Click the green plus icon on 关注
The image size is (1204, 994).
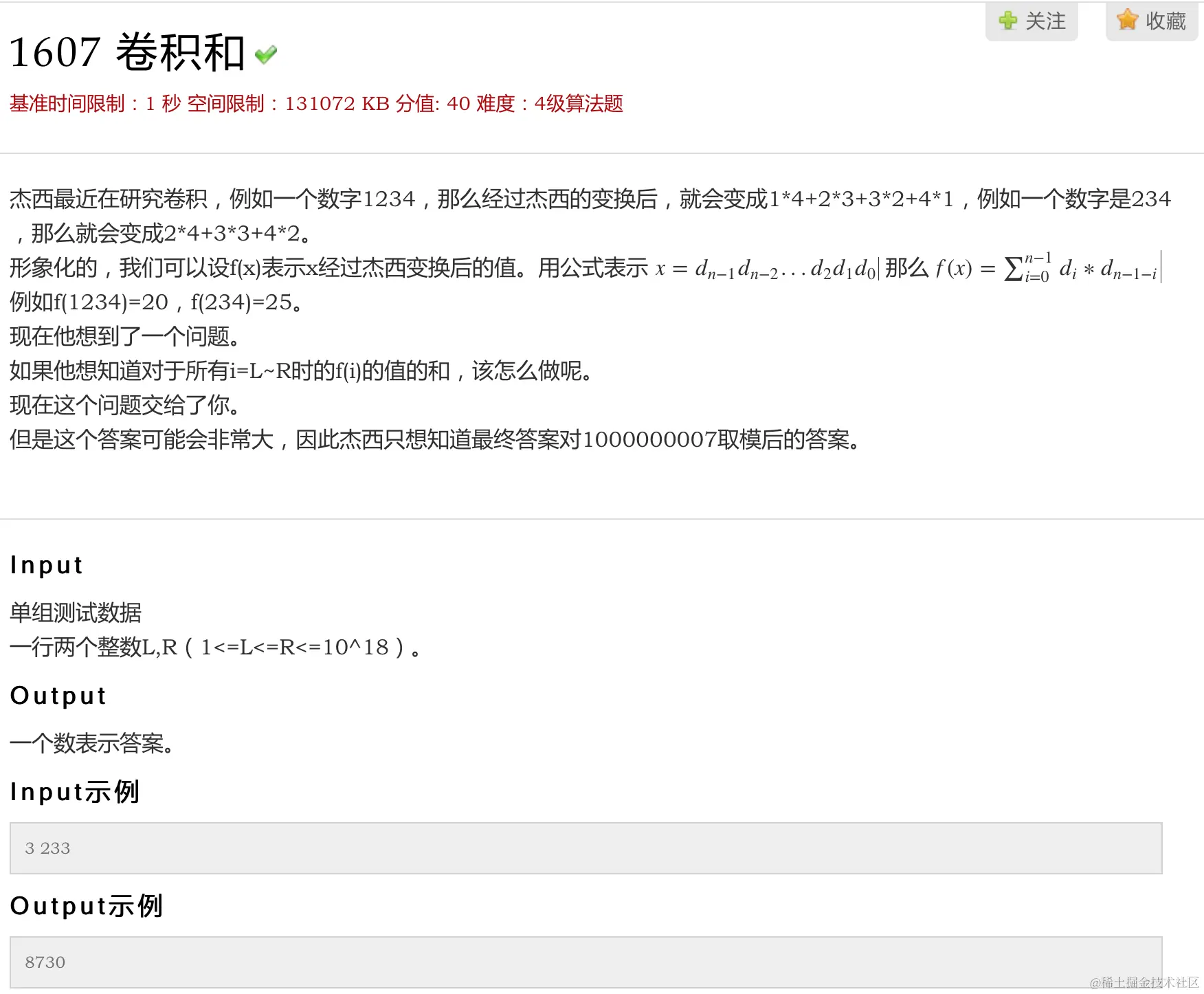tap(1008, 21)
